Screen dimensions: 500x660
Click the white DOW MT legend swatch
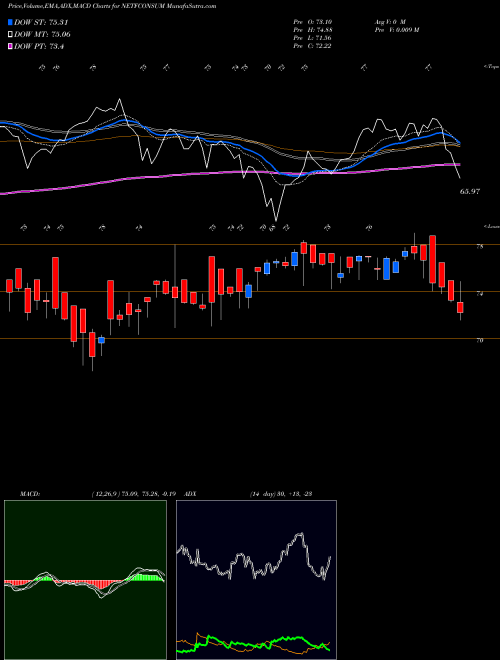point(11,35)
